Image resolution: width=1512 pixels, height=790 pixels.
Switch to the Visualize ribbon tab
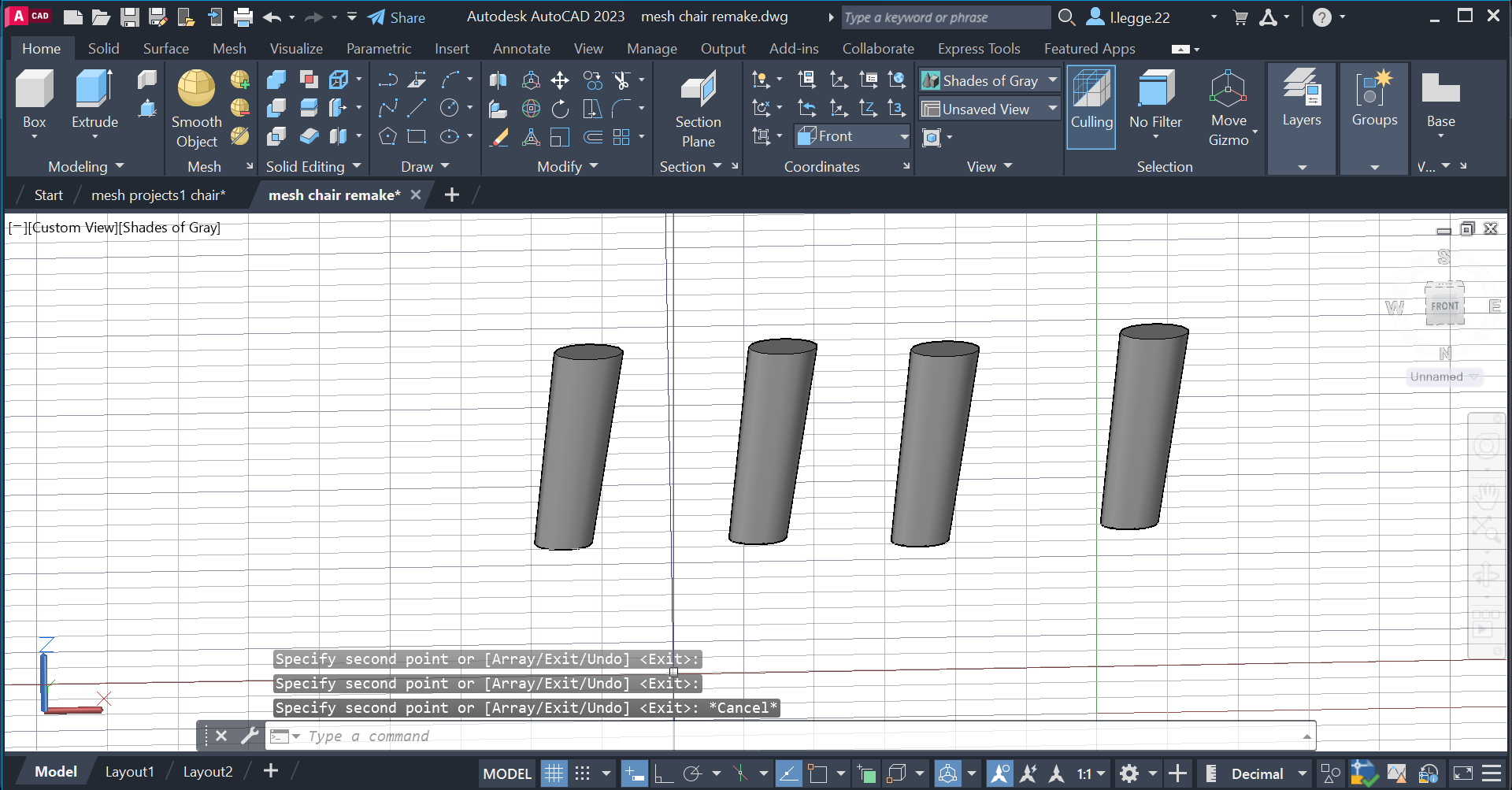[x=296, y=48]
